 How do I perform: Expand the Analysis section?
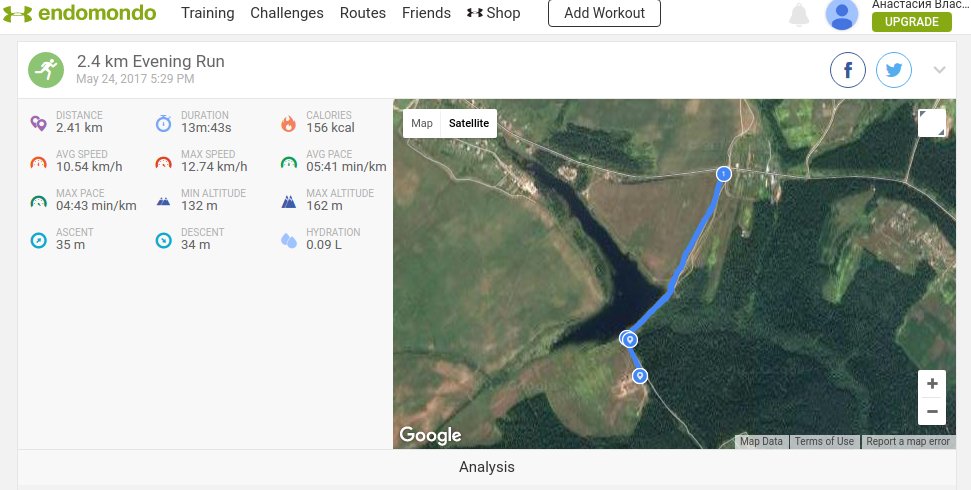[486, 467]
